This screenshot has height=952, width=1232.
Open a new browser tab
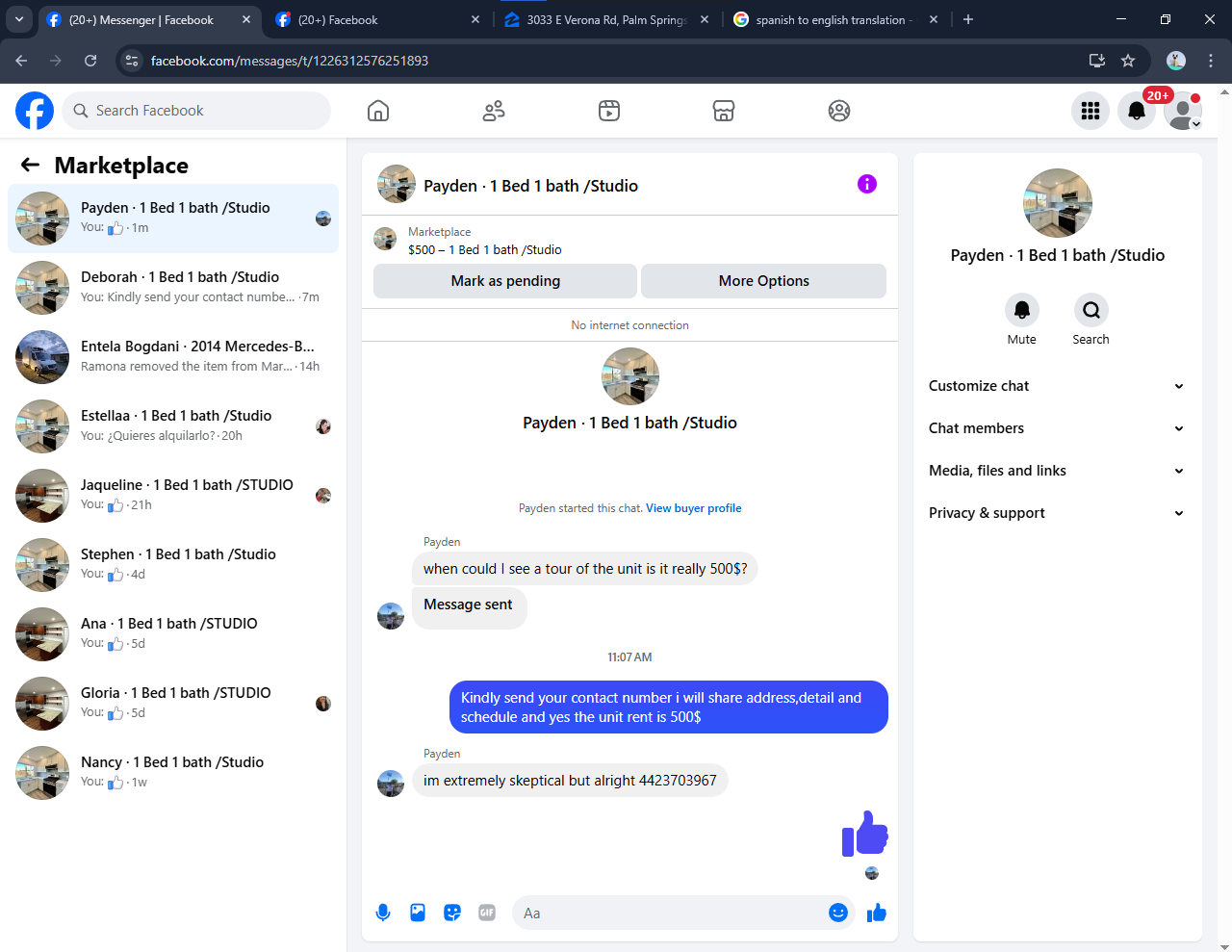coord(968,19)
